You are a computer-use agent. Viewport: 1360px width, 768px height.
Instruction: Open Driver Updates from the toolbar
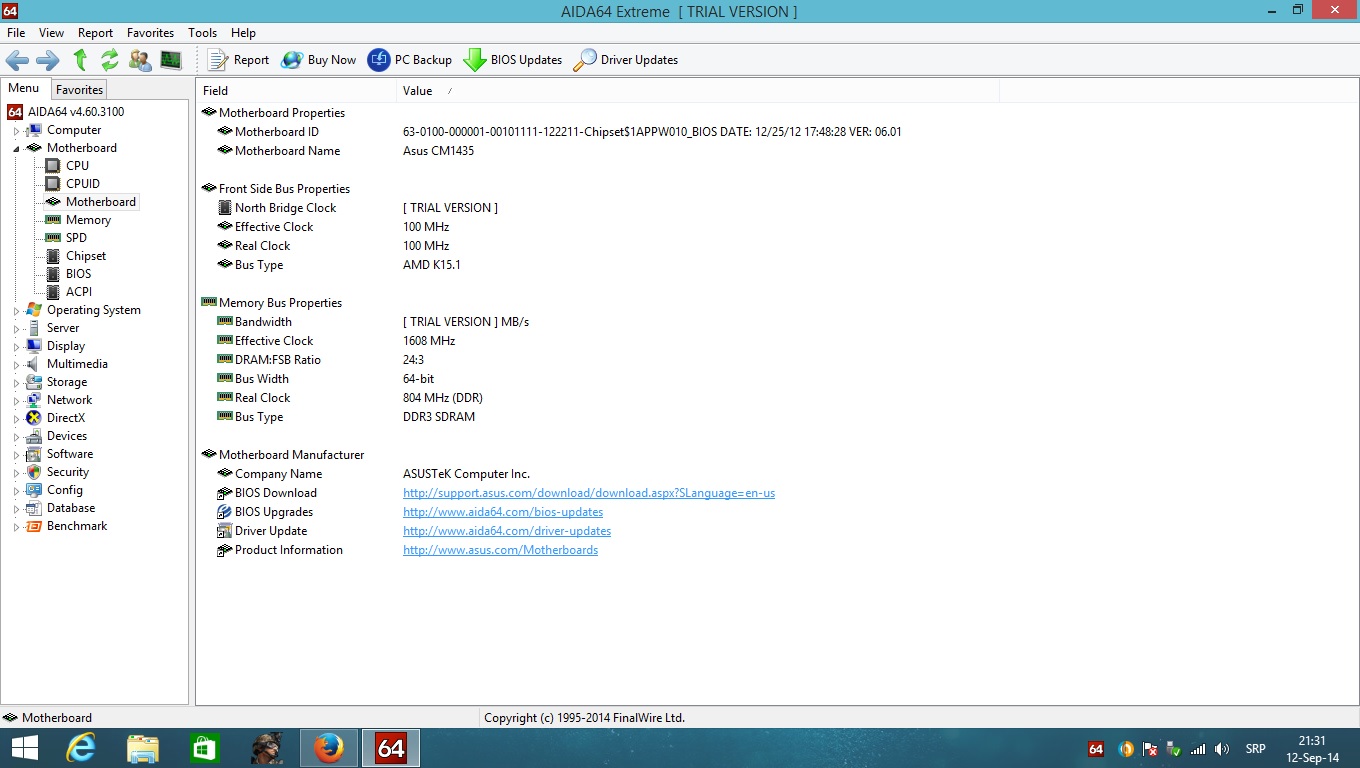point(626,60)
